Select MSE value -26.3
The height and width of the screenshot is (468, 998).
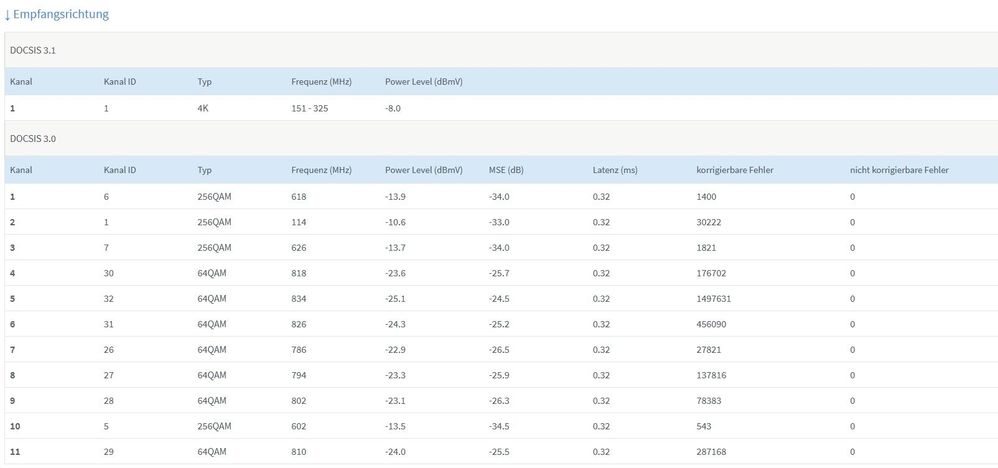pyautogui.click(x=499, y=401)
